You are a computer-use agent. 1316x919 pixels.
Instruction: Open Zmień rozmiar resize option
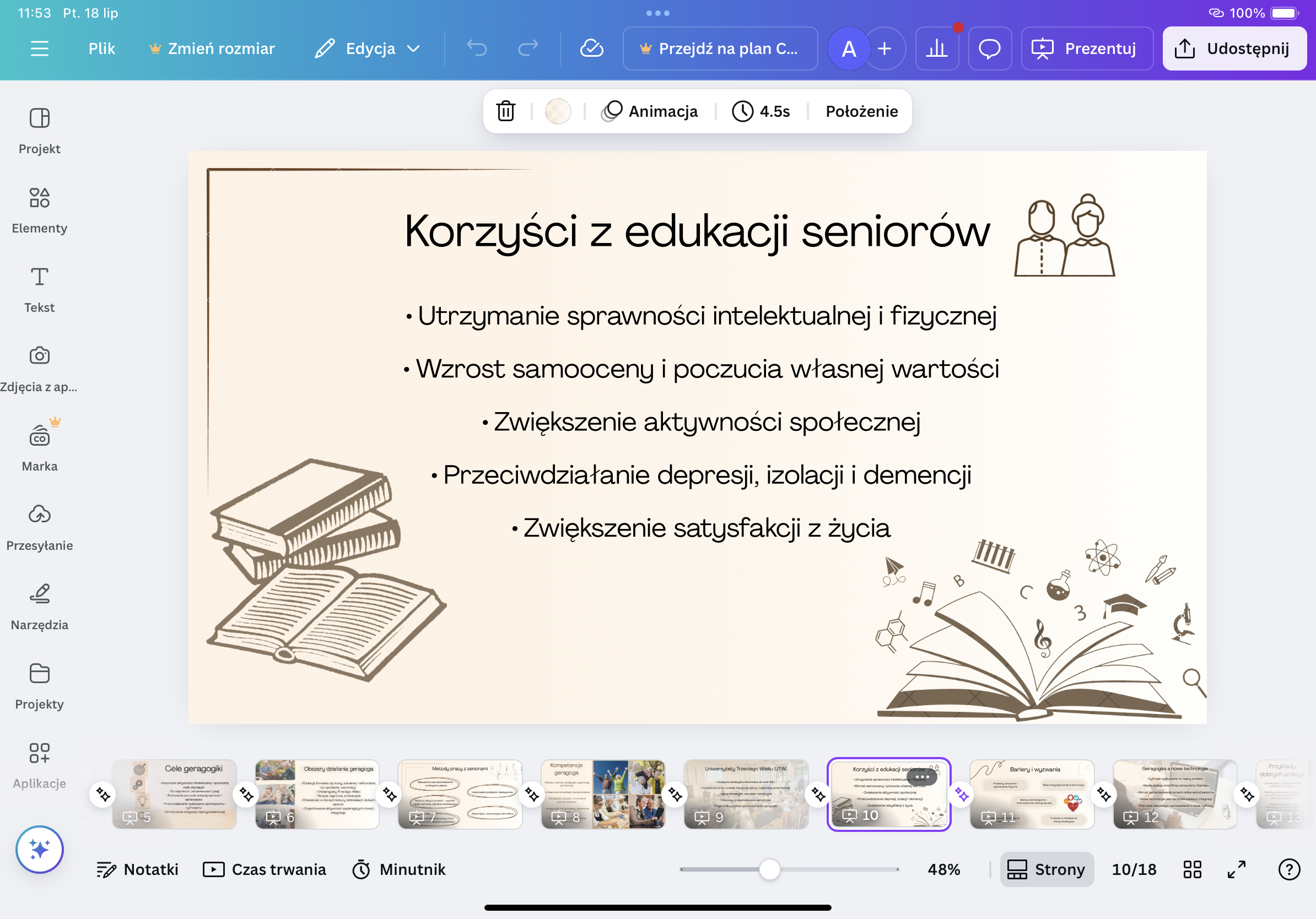(212, 48)
